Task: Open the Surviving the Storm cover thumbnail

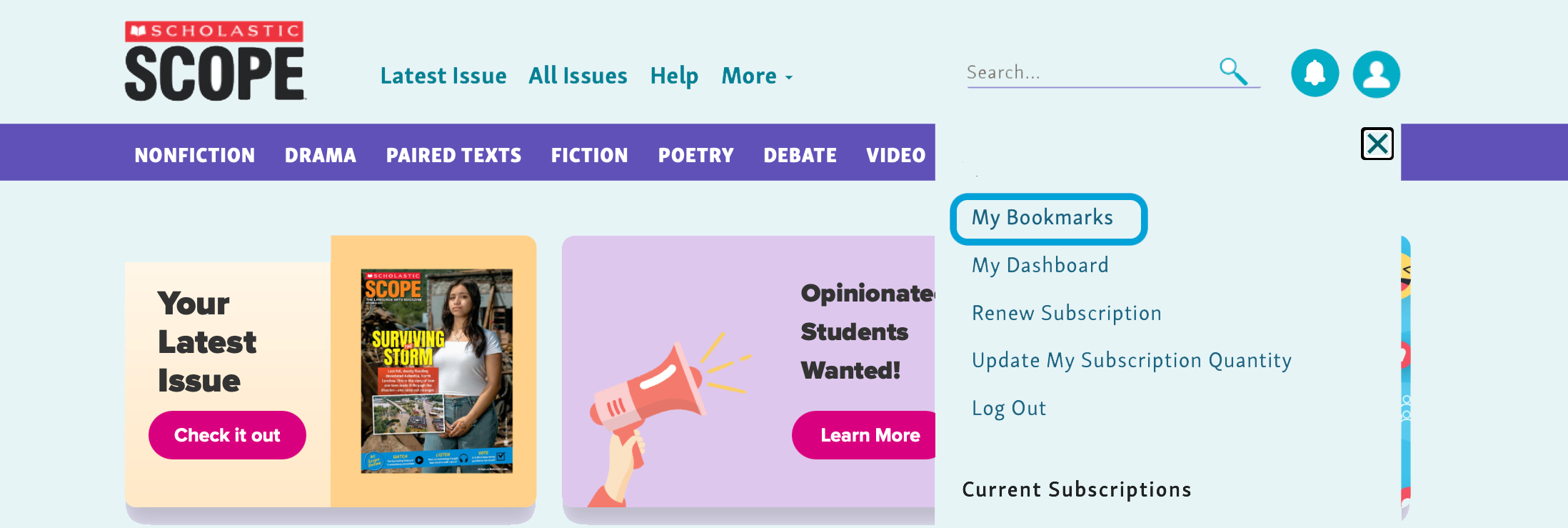Action: pyautogui.click(x=436, y=371)
